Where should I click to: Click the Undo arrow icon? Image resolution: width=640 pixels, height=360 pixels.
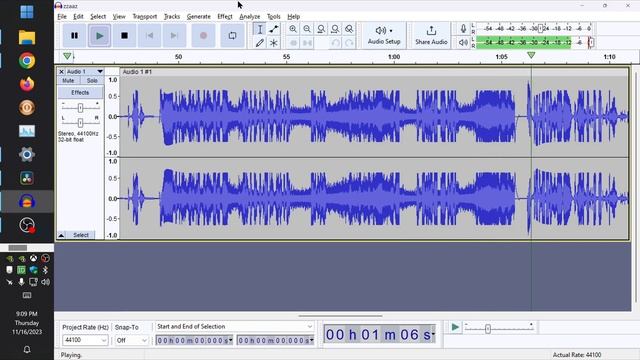[x=335, y=42]
